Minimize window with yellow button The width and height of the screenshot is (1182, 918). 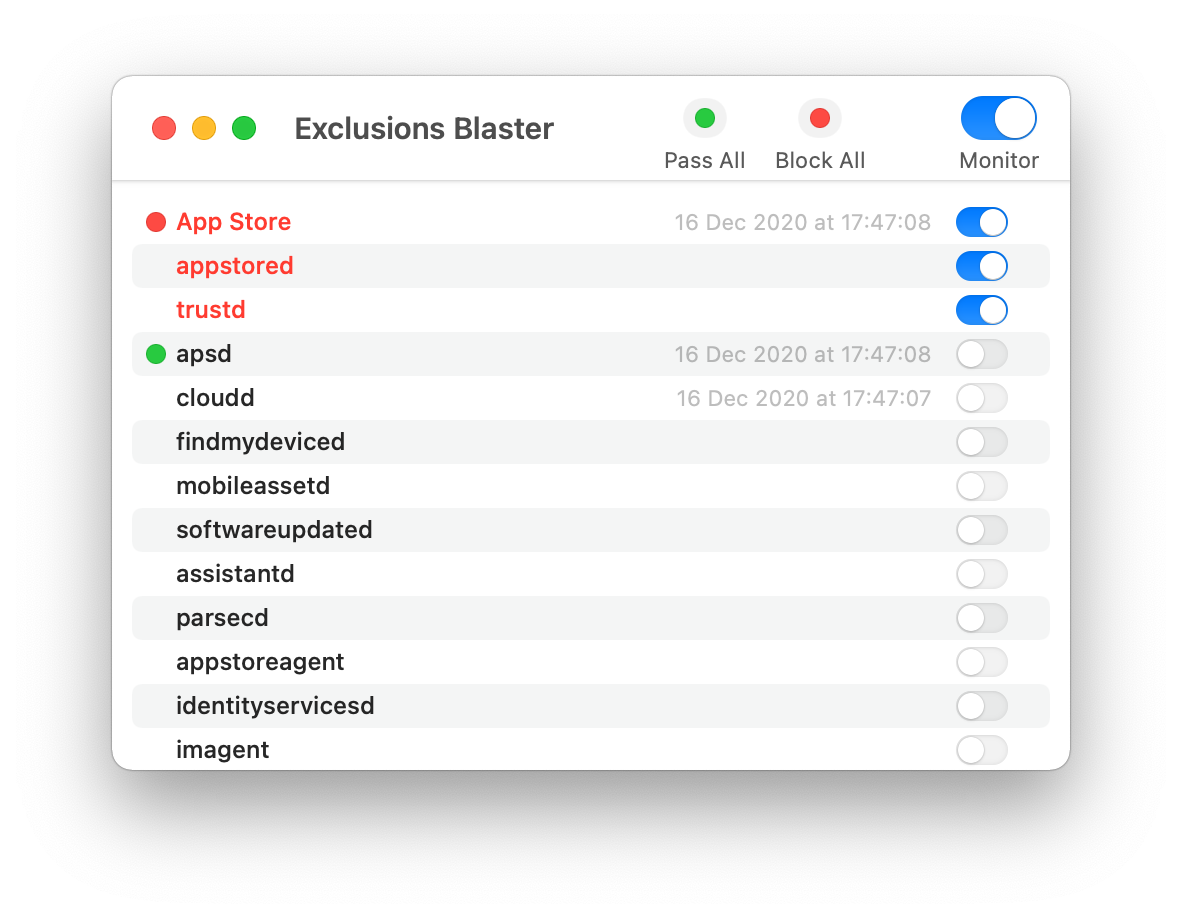coord(204,128)
